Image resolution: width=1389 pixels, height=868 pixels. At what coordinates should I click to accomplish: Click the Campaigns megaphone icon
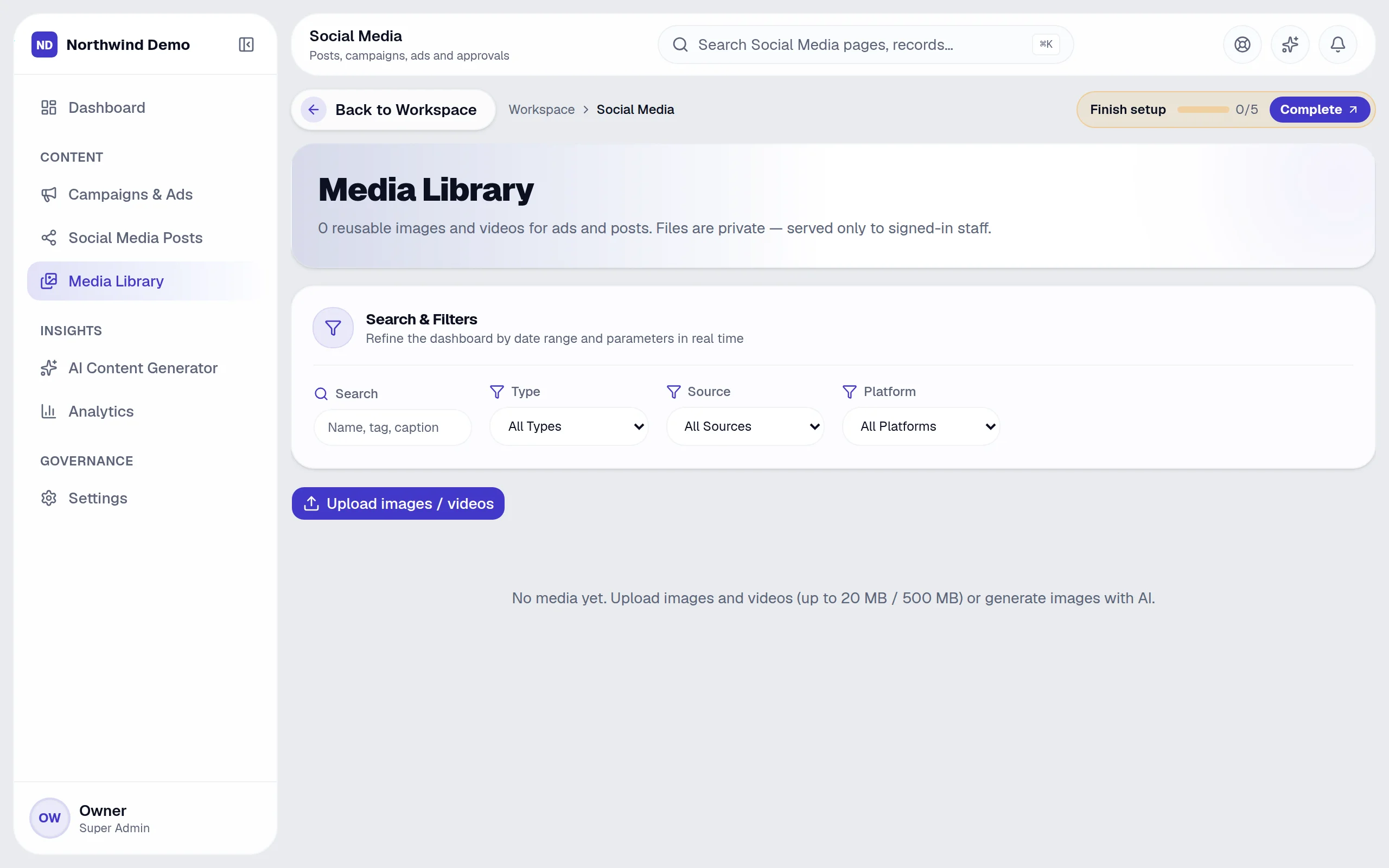tap(49, 195)
